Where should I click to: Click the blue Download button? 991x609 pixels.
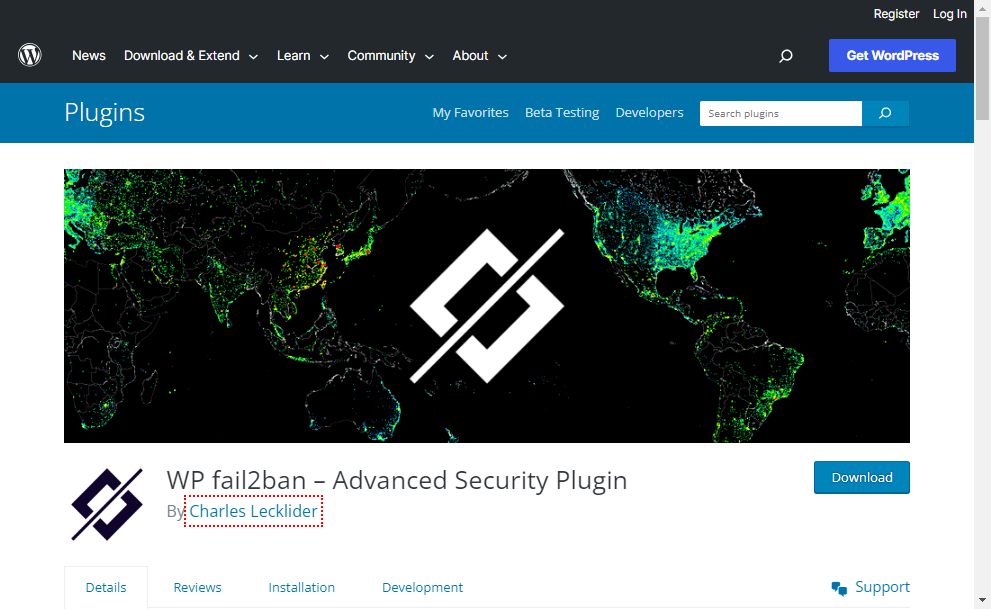(x=861, y=477)
